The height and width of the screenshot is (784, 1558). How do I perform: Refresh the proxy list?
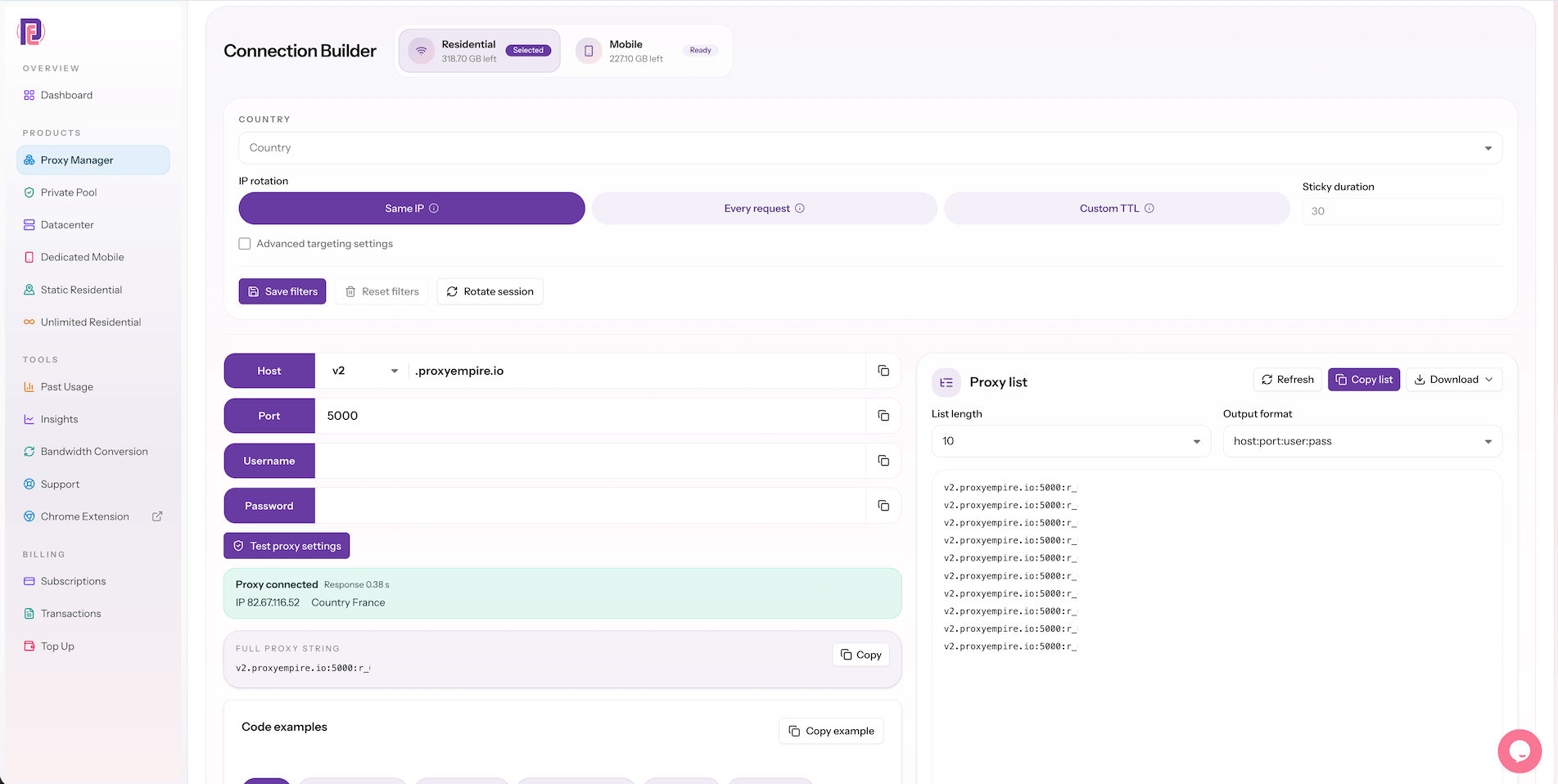[x=1287, y=380]
